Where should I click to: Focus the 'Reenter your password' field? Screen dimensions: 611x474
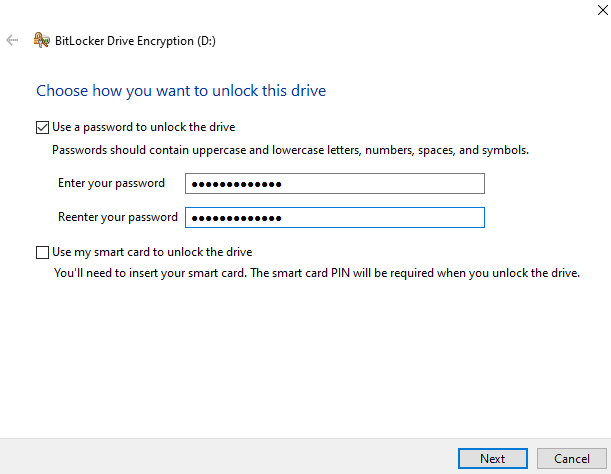click(x=335, y=218)
